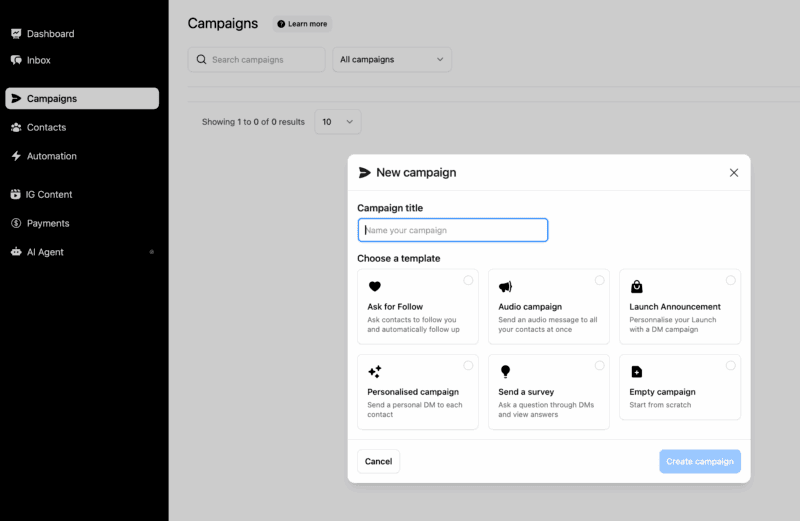Select the Empty campaign radio button
The width and height of the screenshot is (800, 521).
[x=731, y=365]
